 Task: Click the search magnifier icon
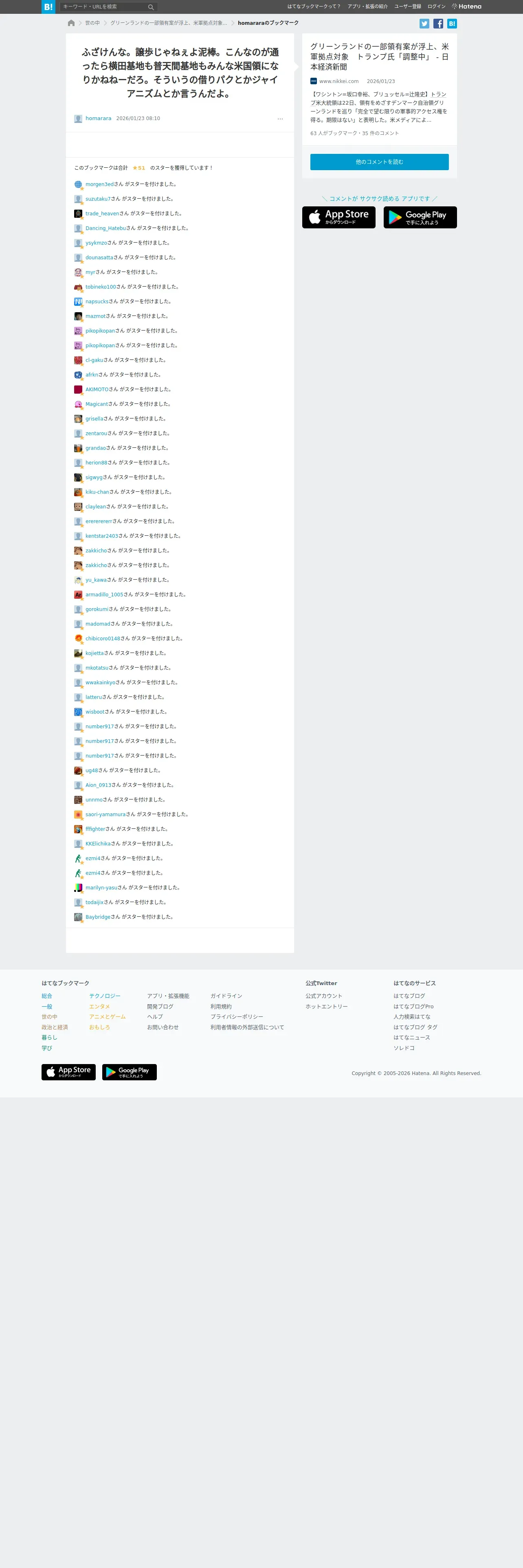point(151,7)
